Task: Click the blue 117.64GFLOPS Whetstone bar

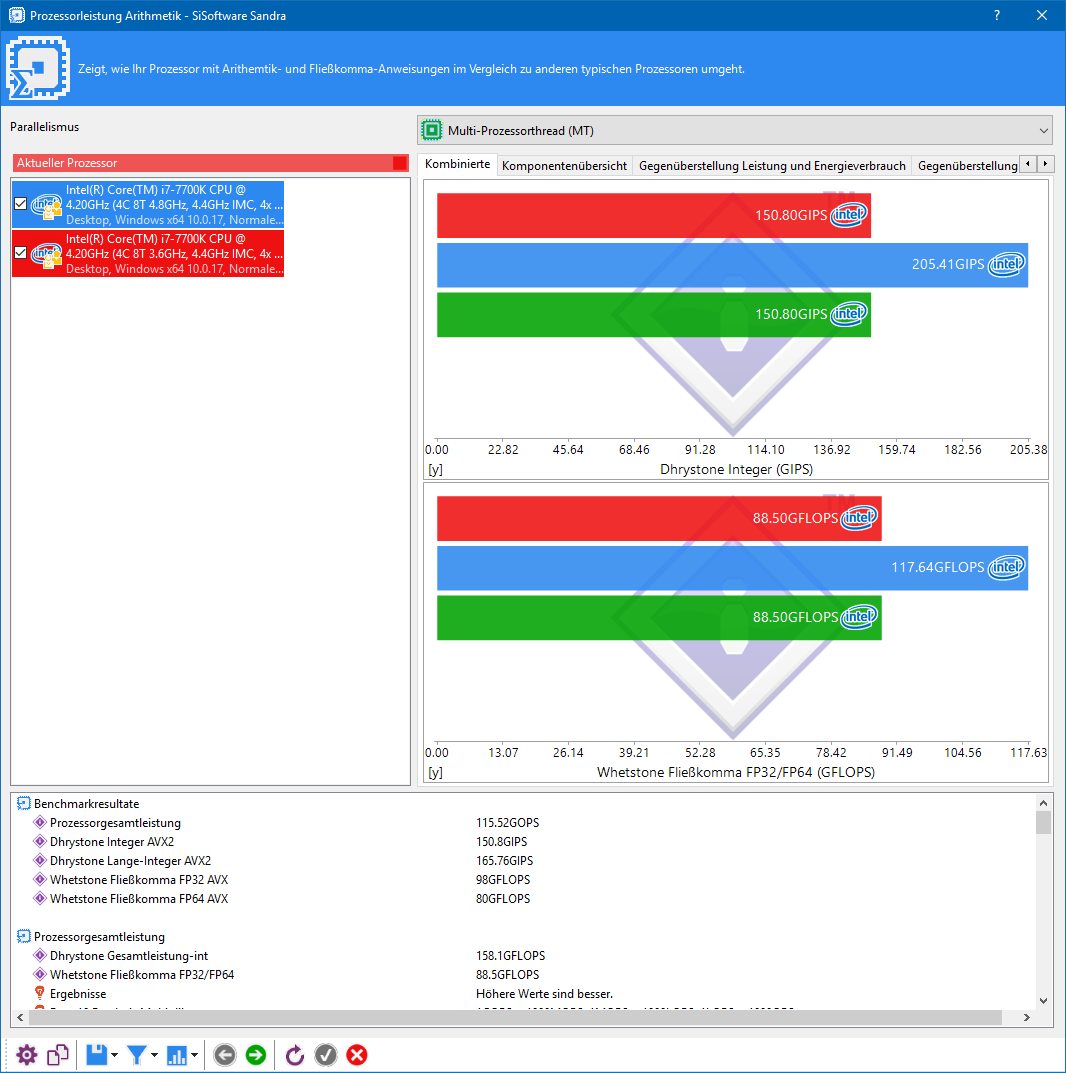Action: (732, 568)
